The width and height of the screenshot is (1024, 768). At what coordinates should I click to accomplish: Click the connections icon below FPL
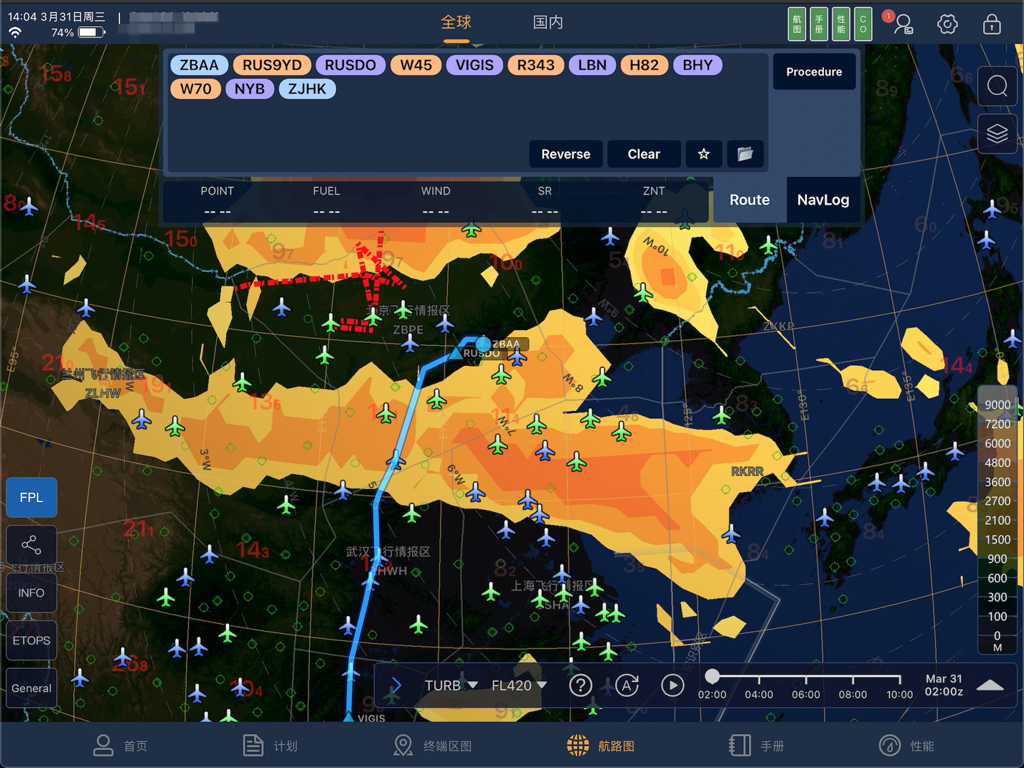[30, 545]
